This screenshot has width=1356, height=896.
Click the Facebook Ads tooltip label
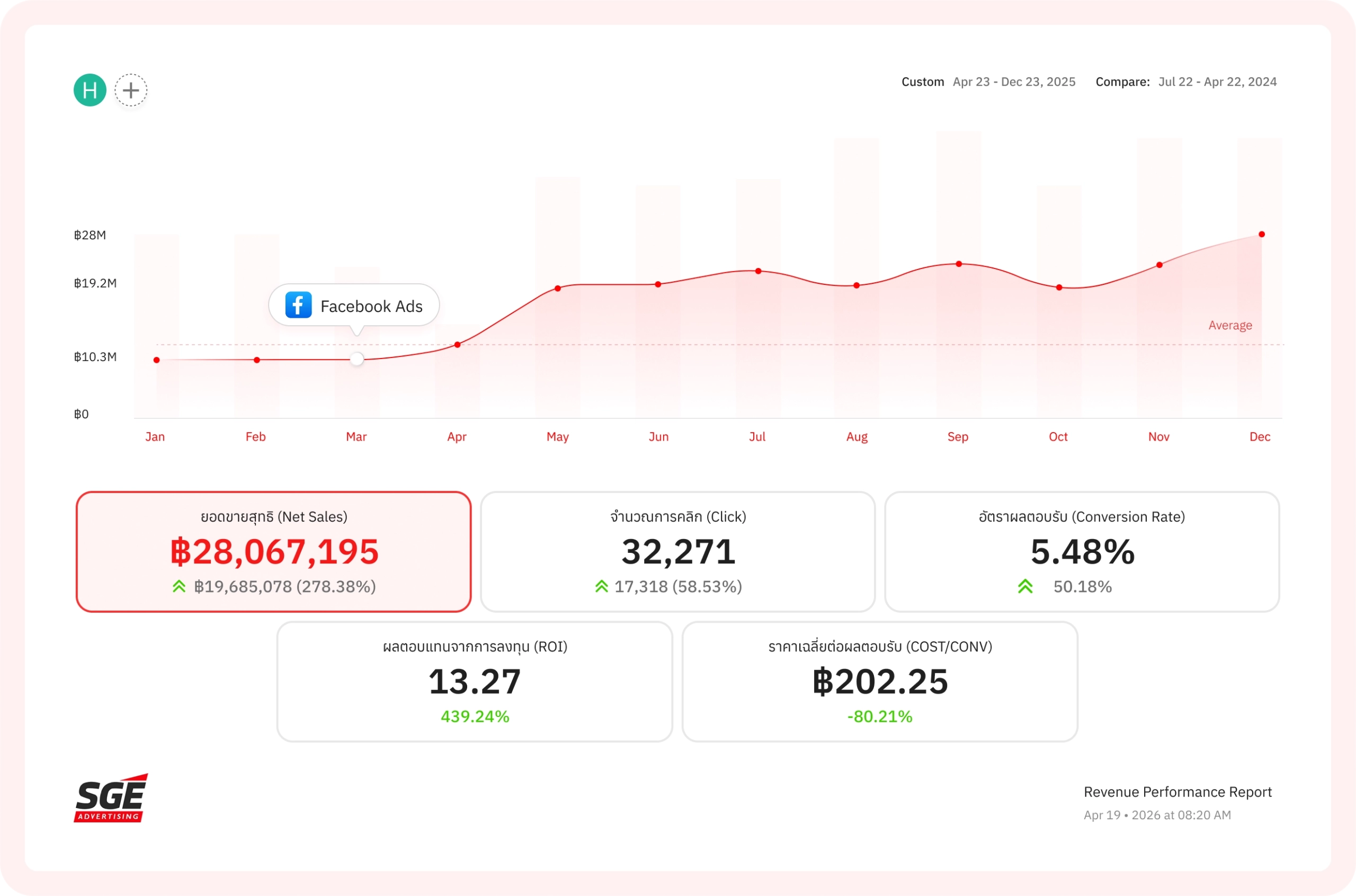(371, 306)
